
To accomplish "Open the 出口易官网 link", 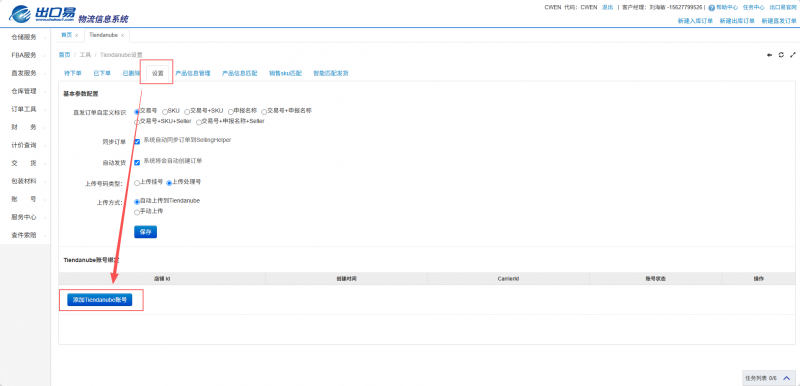I will tap(783, 8).
